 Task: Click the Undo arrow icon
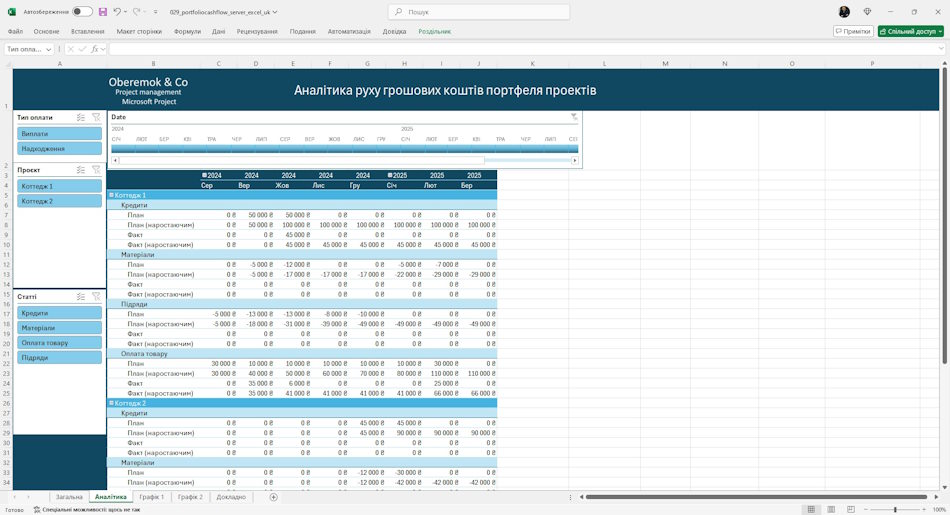(117, 12)
